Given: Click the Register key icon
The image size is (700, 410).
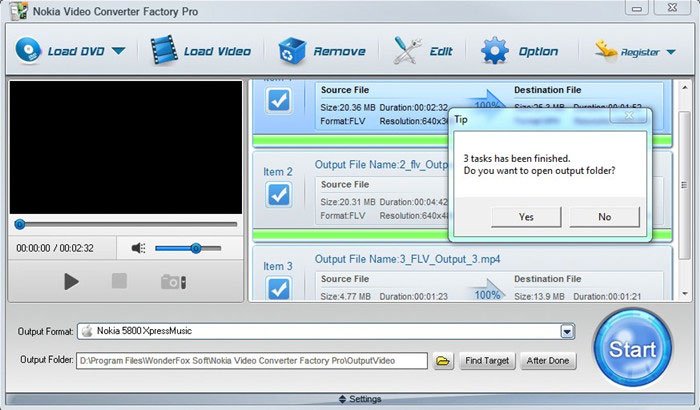Looking at the screenshot, I should [x=605, y=50].
